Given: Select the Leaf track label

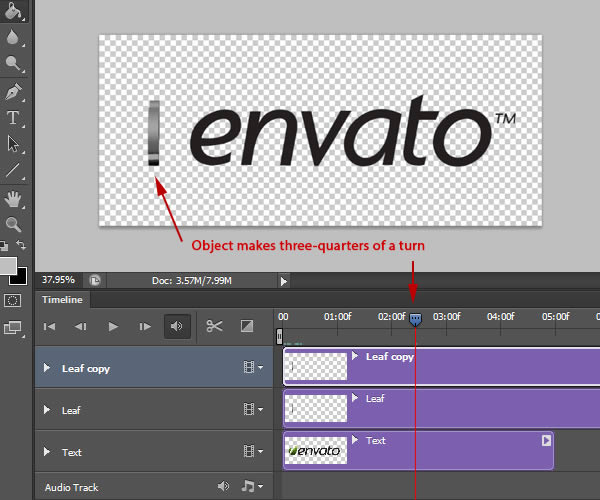Looking at the screenshot, I should [71, 410].
